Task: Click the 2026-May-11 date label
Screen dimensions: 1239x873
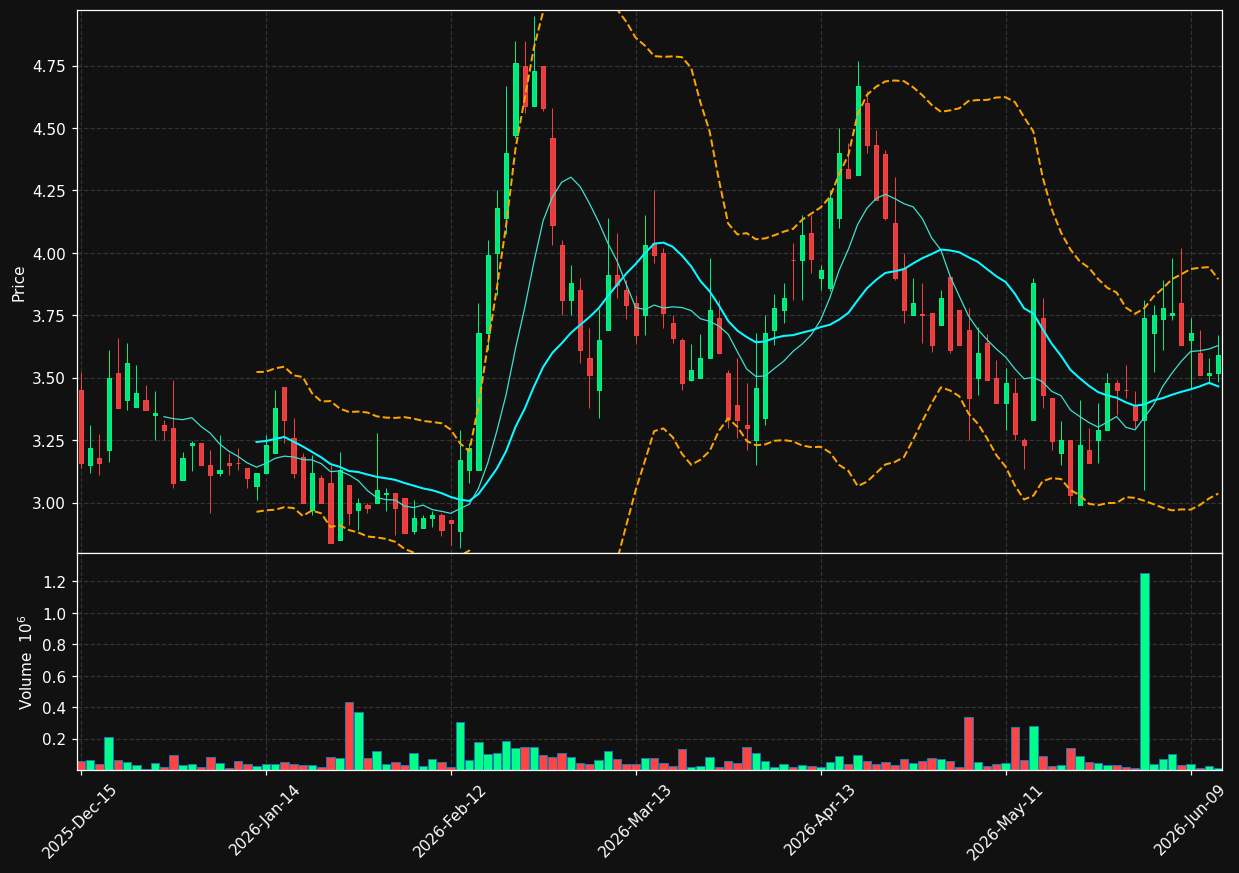Action: click(1005, 821)
